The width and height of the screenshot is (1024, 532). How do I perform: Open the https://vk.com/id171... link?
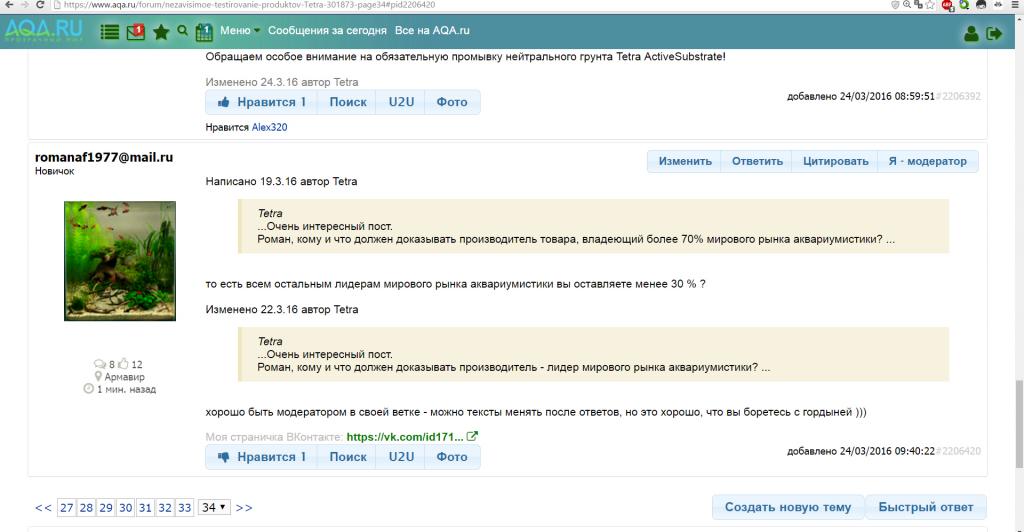[405, 437]
